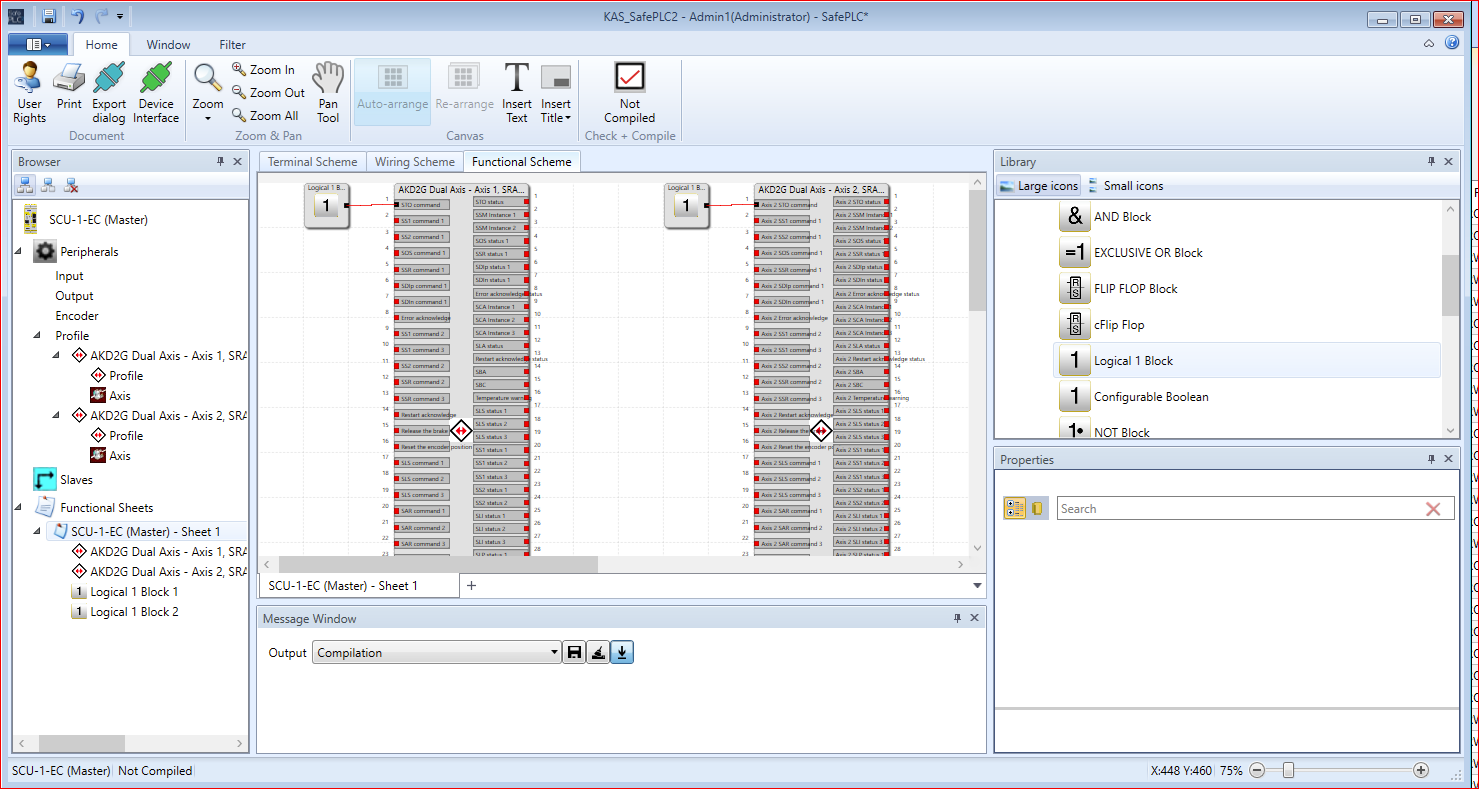Click the Browser toolbar icon with red X
Screen dimensions: 1479x789
click(x=71, y=185)
